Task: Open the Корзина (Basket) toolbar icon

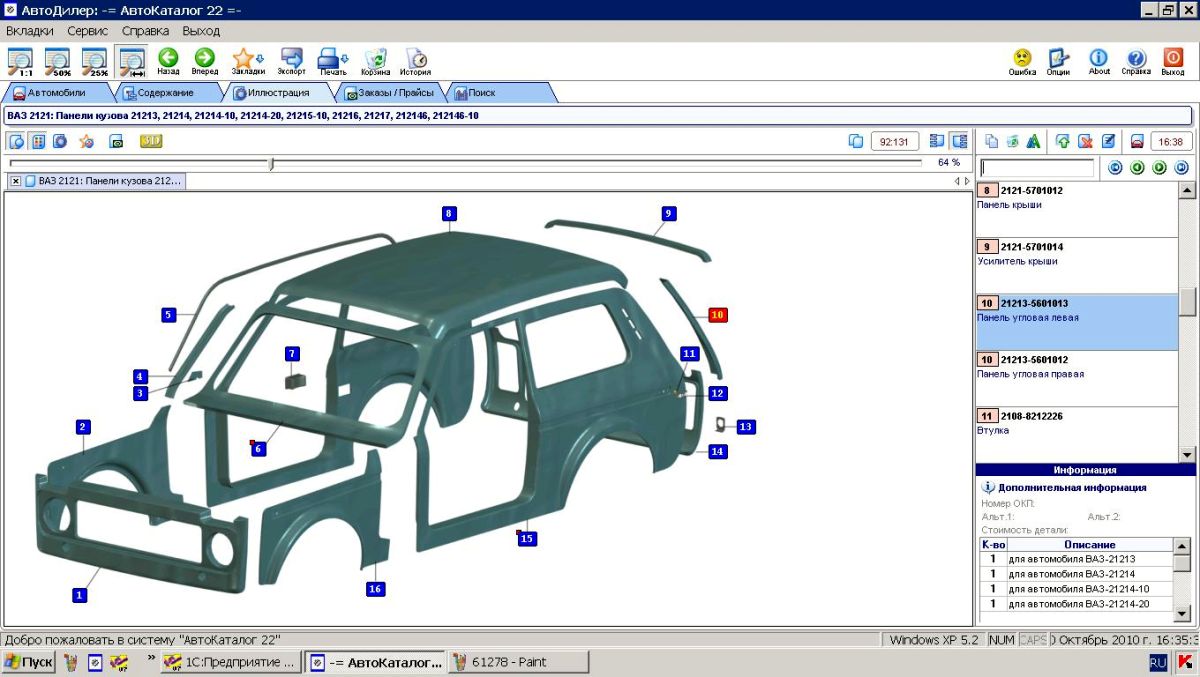Action: [376, 58]
